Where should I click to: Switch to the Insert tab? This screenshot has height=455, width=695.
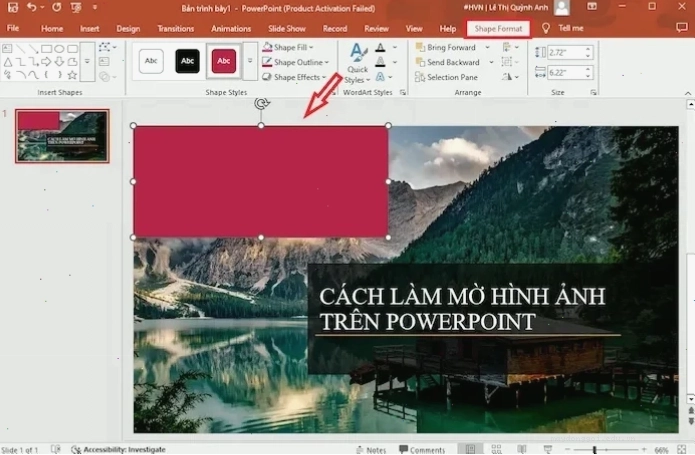click(90, 29)
